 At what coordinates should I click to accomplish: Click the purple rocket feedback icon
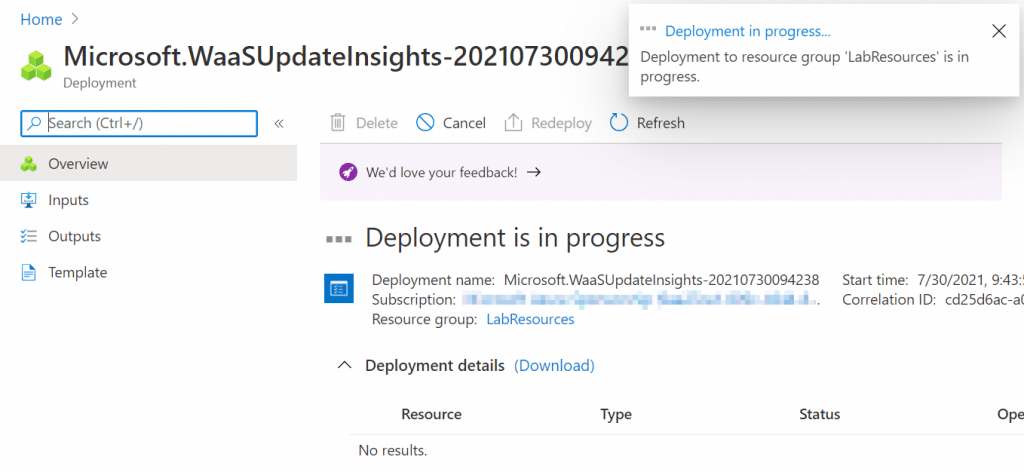click(x=349, y=172)
